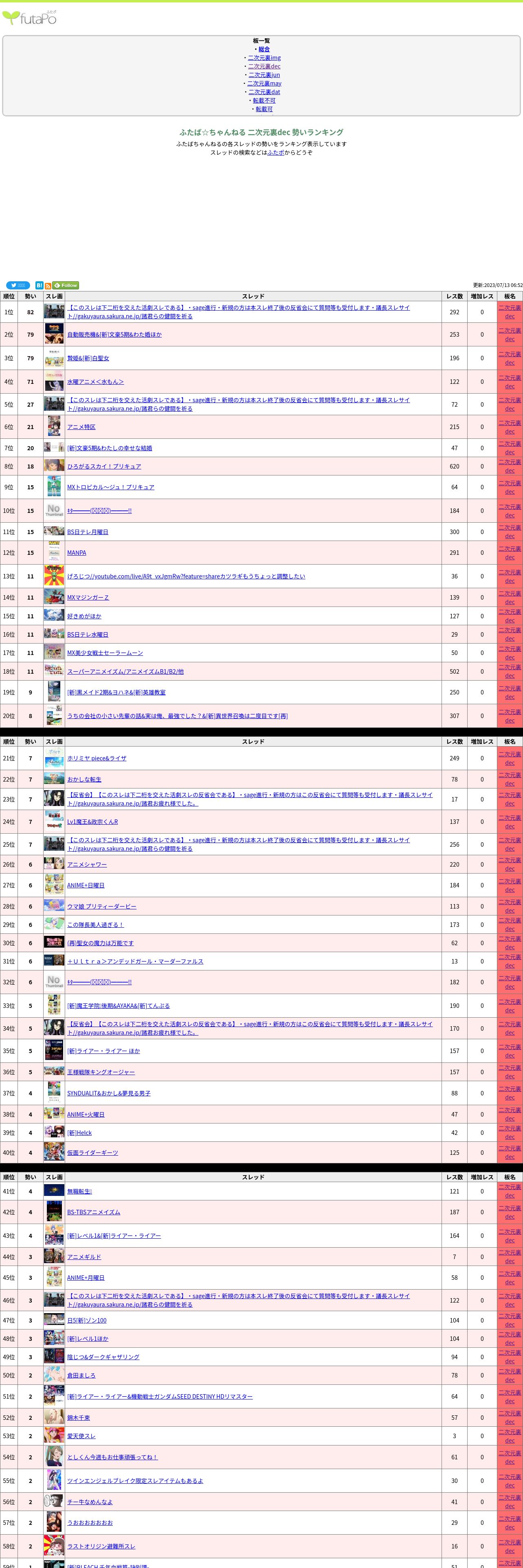Screen dimensions: 523x1568
Task: Open [新]文豪5期&わたしの幸せな結婚 thread
Action: (x=110, y=448)
